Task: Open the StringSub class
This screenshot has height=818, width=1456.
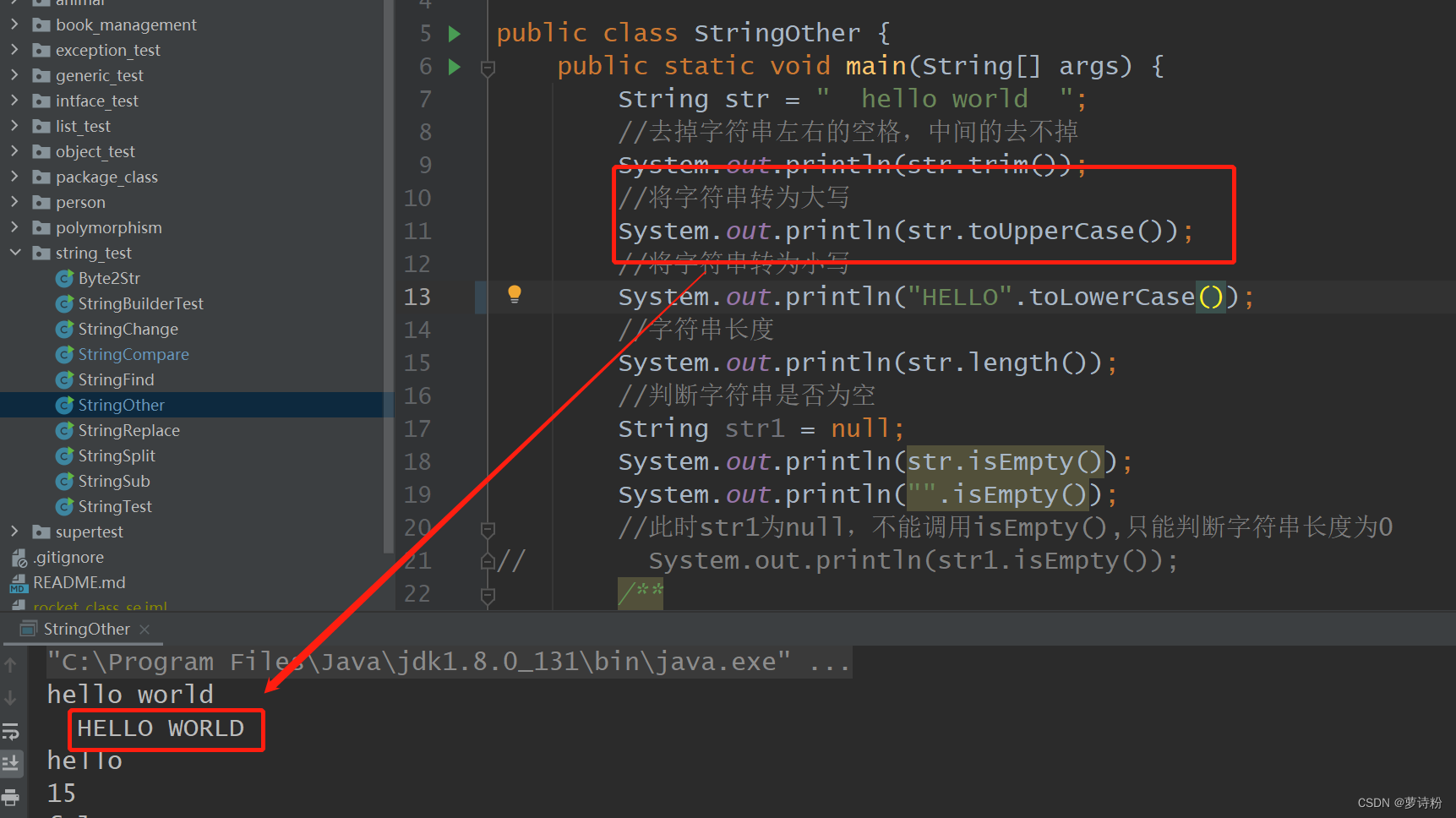Action: pyautogui.click(x=114, y=481)
